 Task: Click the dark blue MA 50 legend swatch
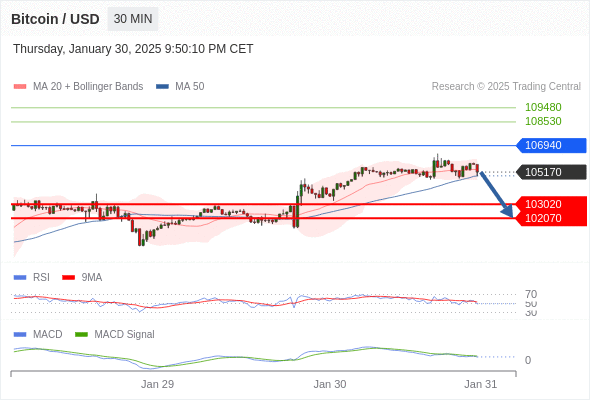point(163,87)
